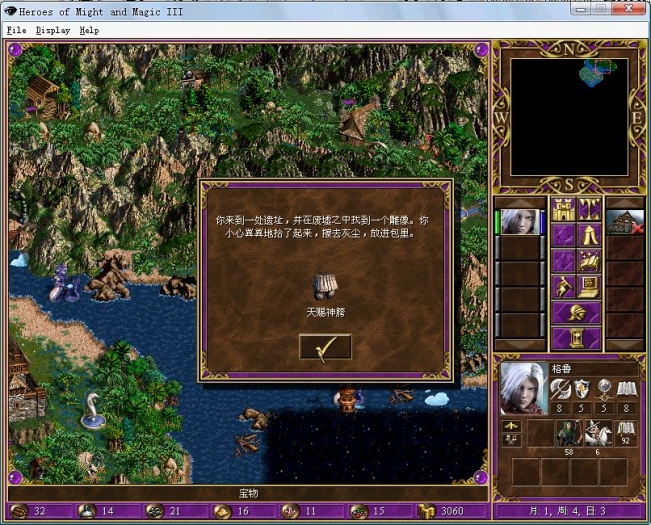Screen dimensions: 651x525
Task: Click the status bar text 宝物
Action: click(248, 493)
